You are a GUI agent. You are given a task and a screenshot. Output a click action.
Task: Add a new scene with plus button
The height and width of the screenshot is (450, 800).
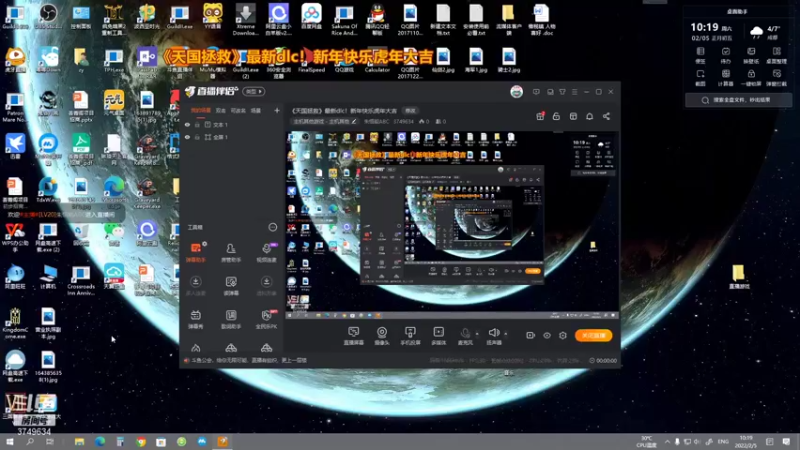[x=277, y=110]
